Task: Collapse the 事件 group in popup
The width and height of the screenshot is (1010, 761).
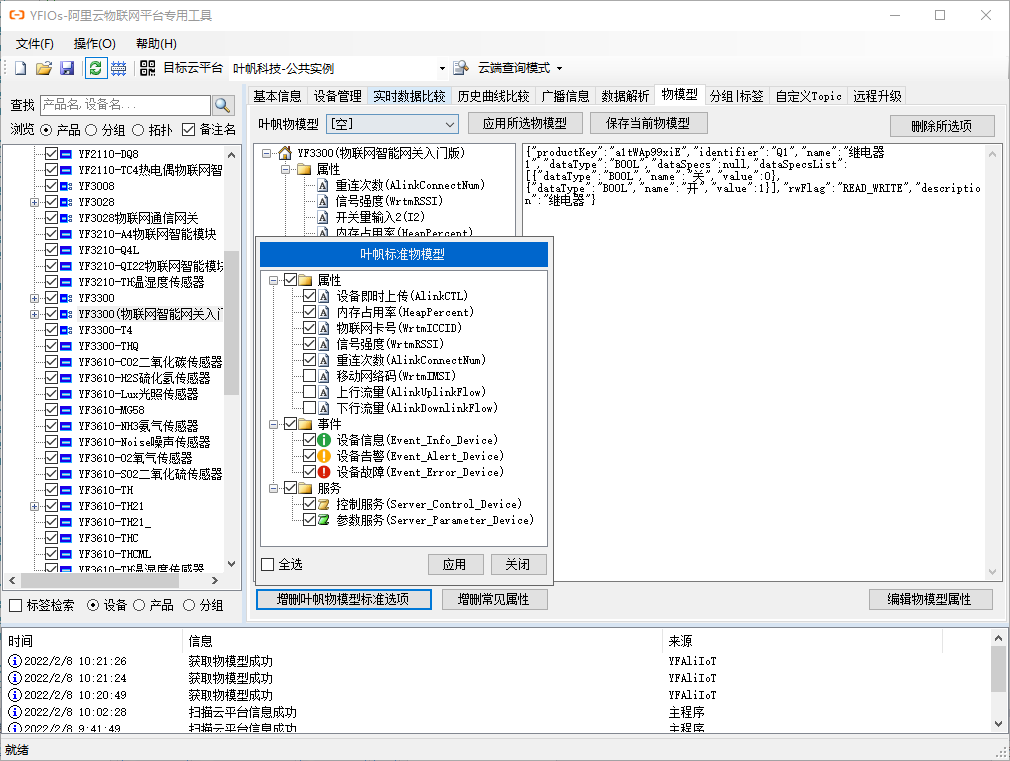Action: 273,424
